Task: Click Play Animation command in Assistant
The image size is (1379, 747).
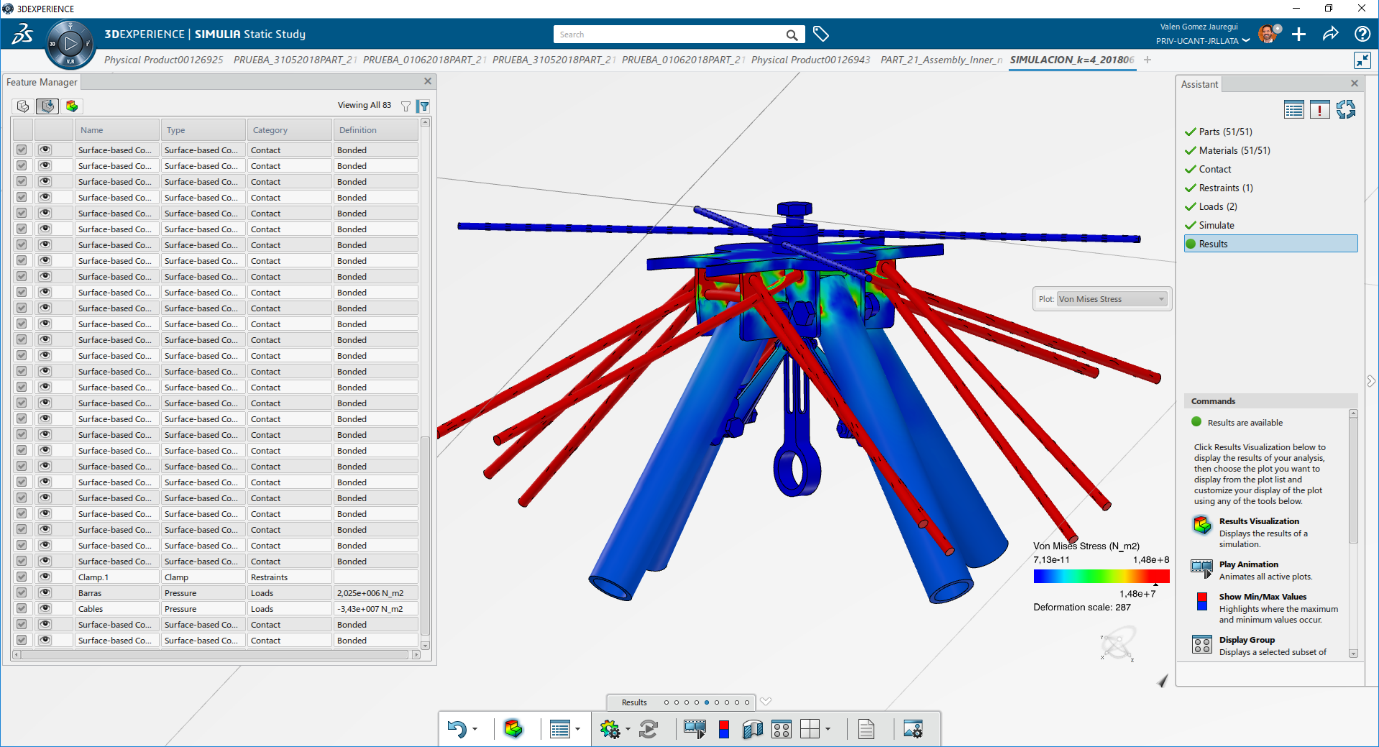Action: 1249,564
